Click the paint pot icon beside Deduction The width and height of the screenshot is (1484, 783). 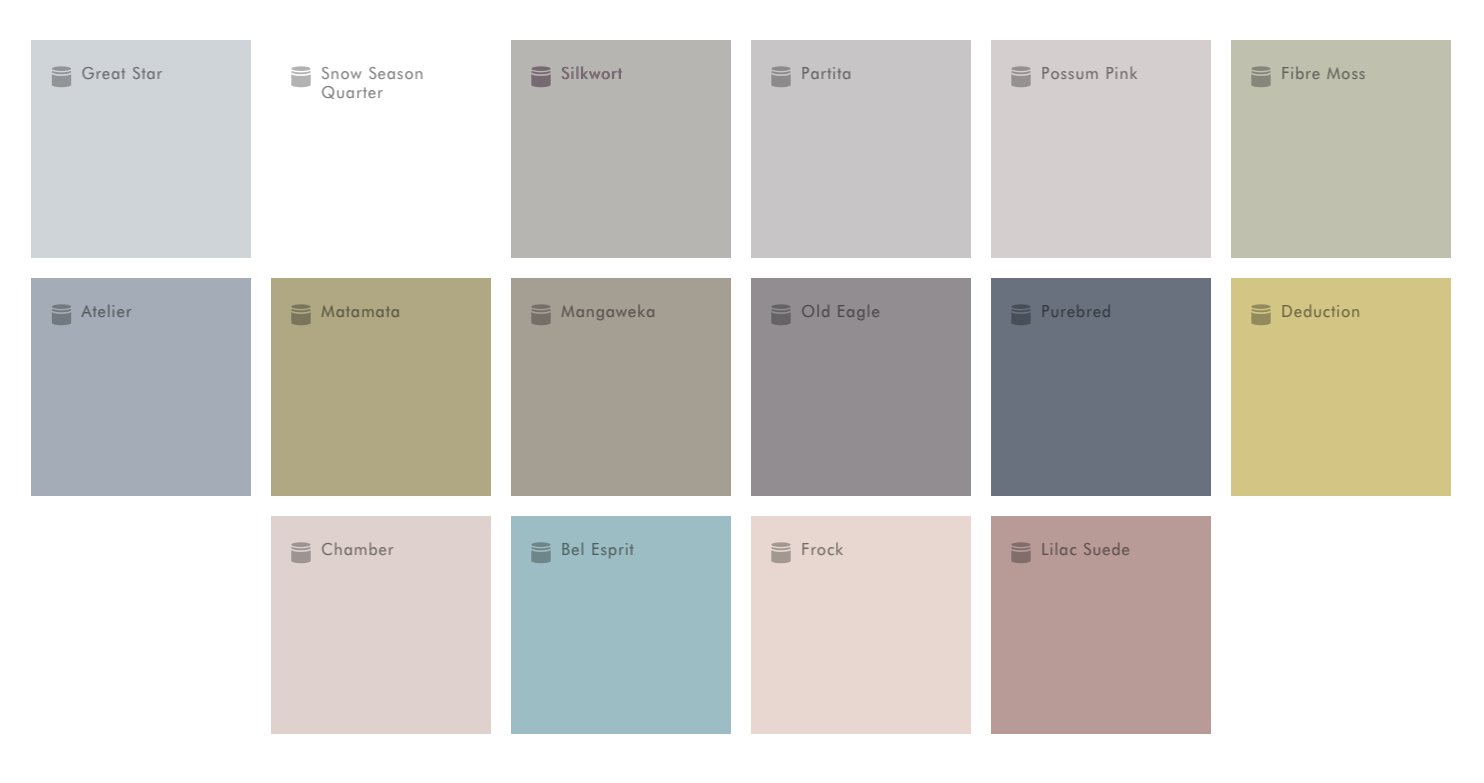(1261, 314)
